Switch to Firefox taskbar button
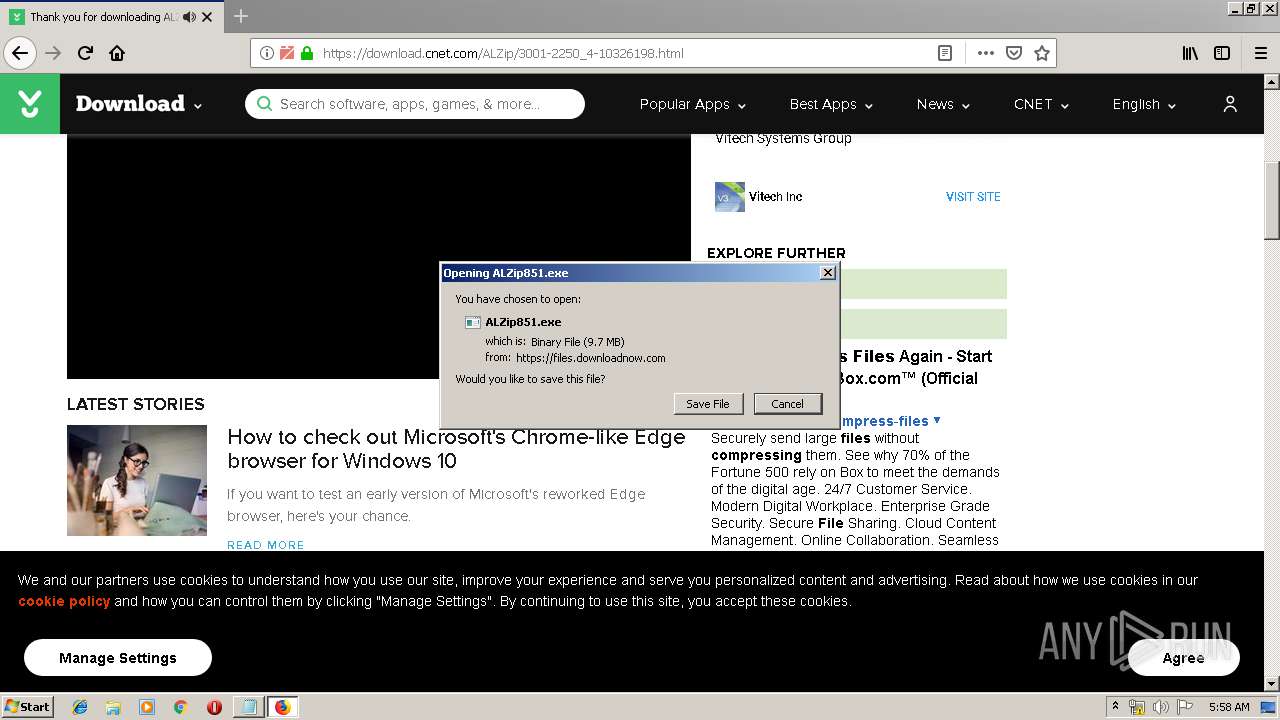 pos(282,707)
